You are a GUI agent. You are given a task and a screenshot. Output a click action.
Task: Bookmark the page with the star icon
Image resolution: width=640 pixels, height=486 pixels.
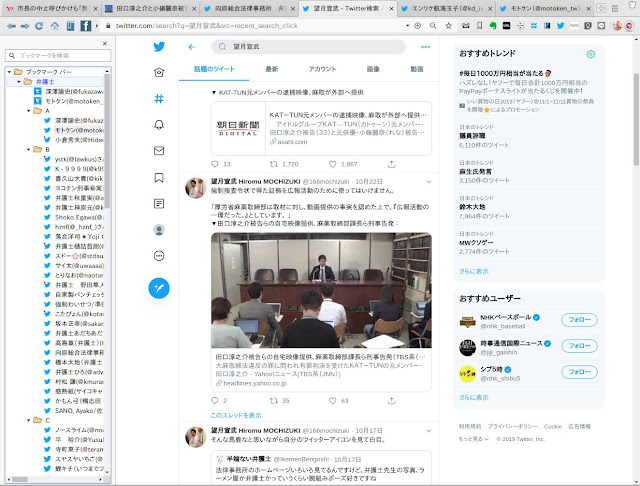448,26
